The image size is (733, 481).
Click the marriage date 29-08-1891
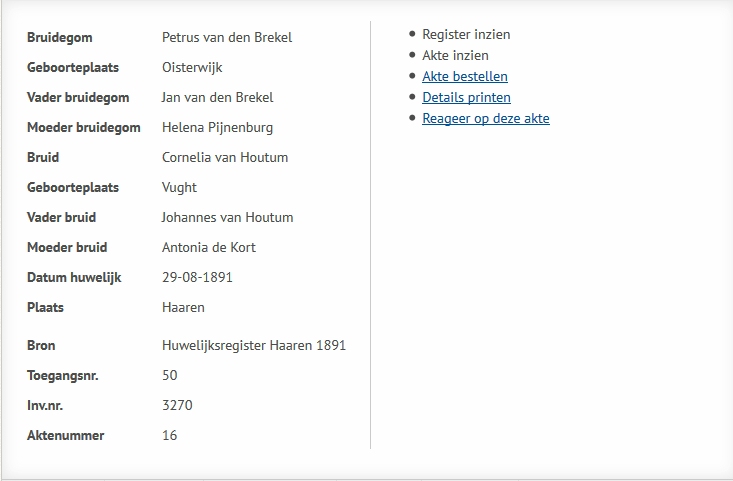pyautogui.click(x=197, y=277)
